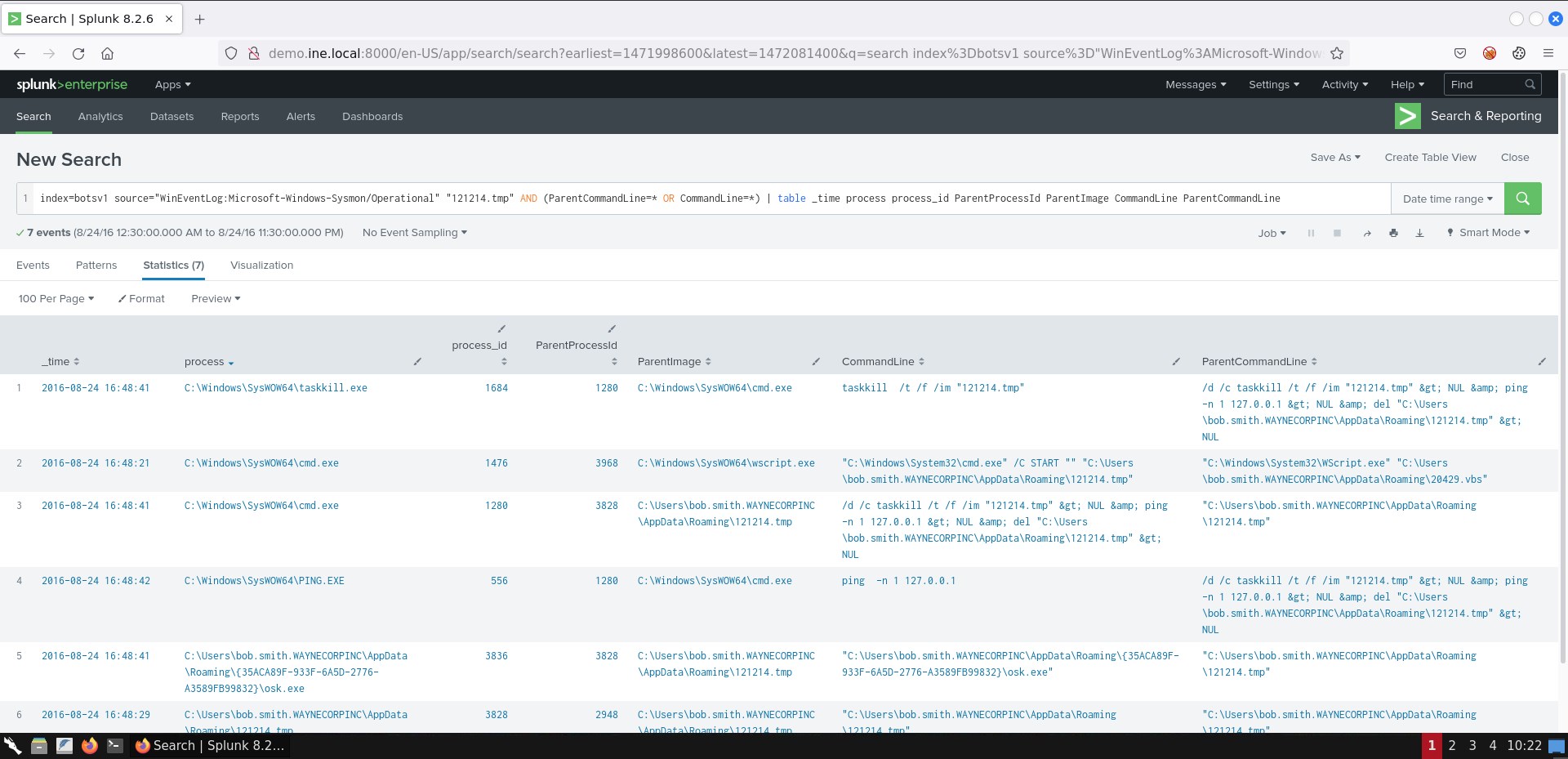Open the Date time range dropdown
This screenshot has height=759, width=1568.
[x=1447, y=199]
